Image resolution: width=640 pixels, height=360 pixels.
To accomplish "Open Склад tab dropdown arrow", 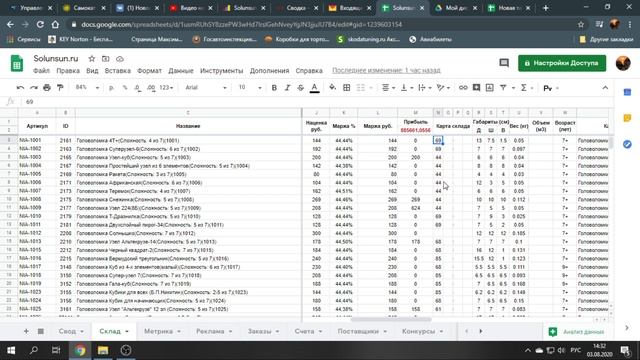I will tap(127, 331).
